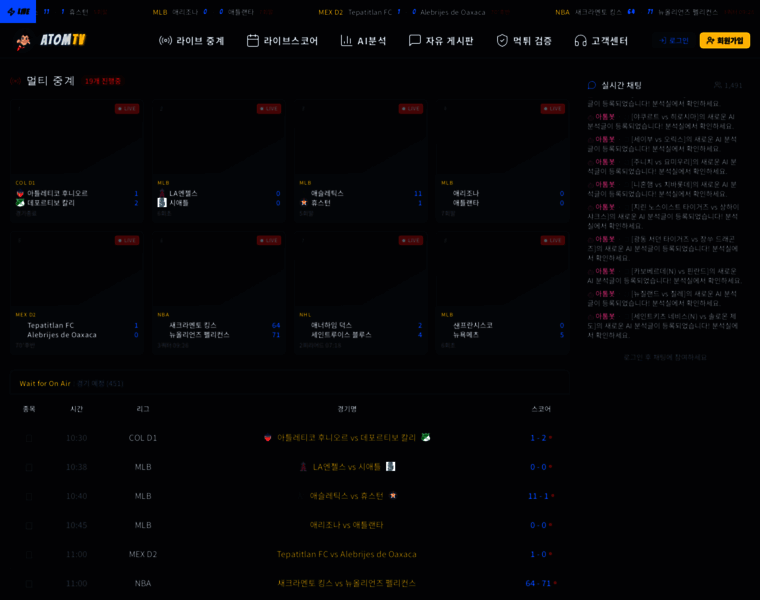Click the blue LIVE ticker badge

[18, 12]
